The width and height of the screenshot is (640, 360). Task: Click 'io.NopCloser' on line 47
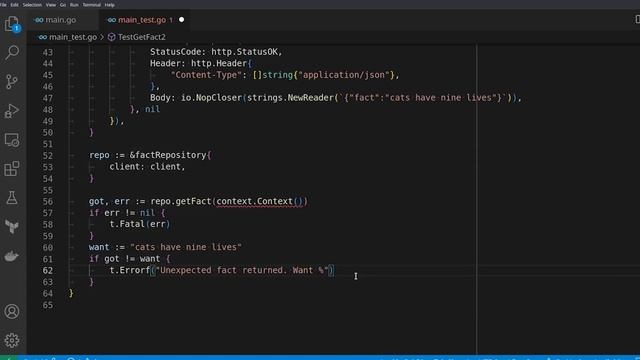point(211,98)
